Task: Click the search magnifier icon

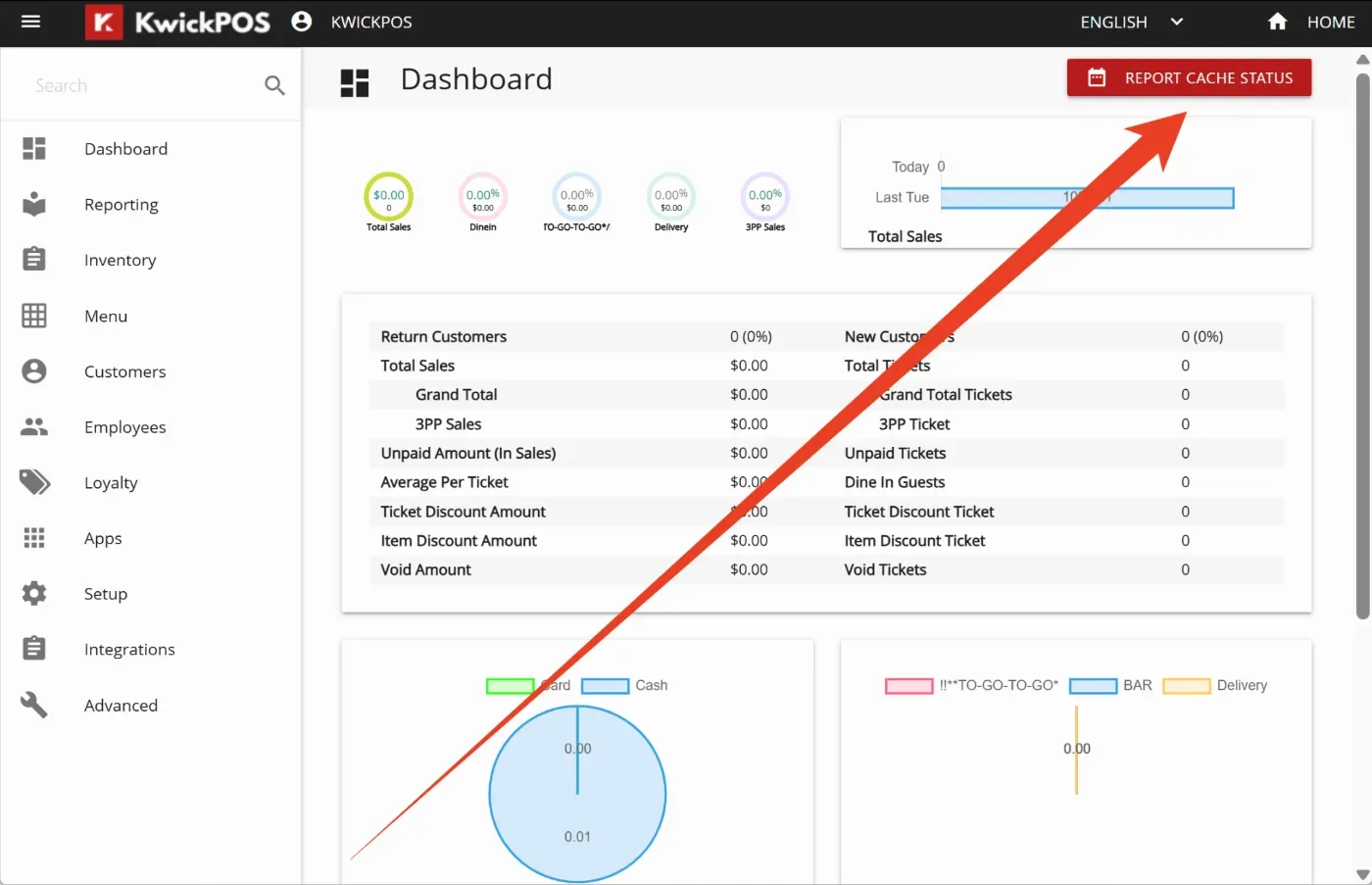Action: [275, 86]
